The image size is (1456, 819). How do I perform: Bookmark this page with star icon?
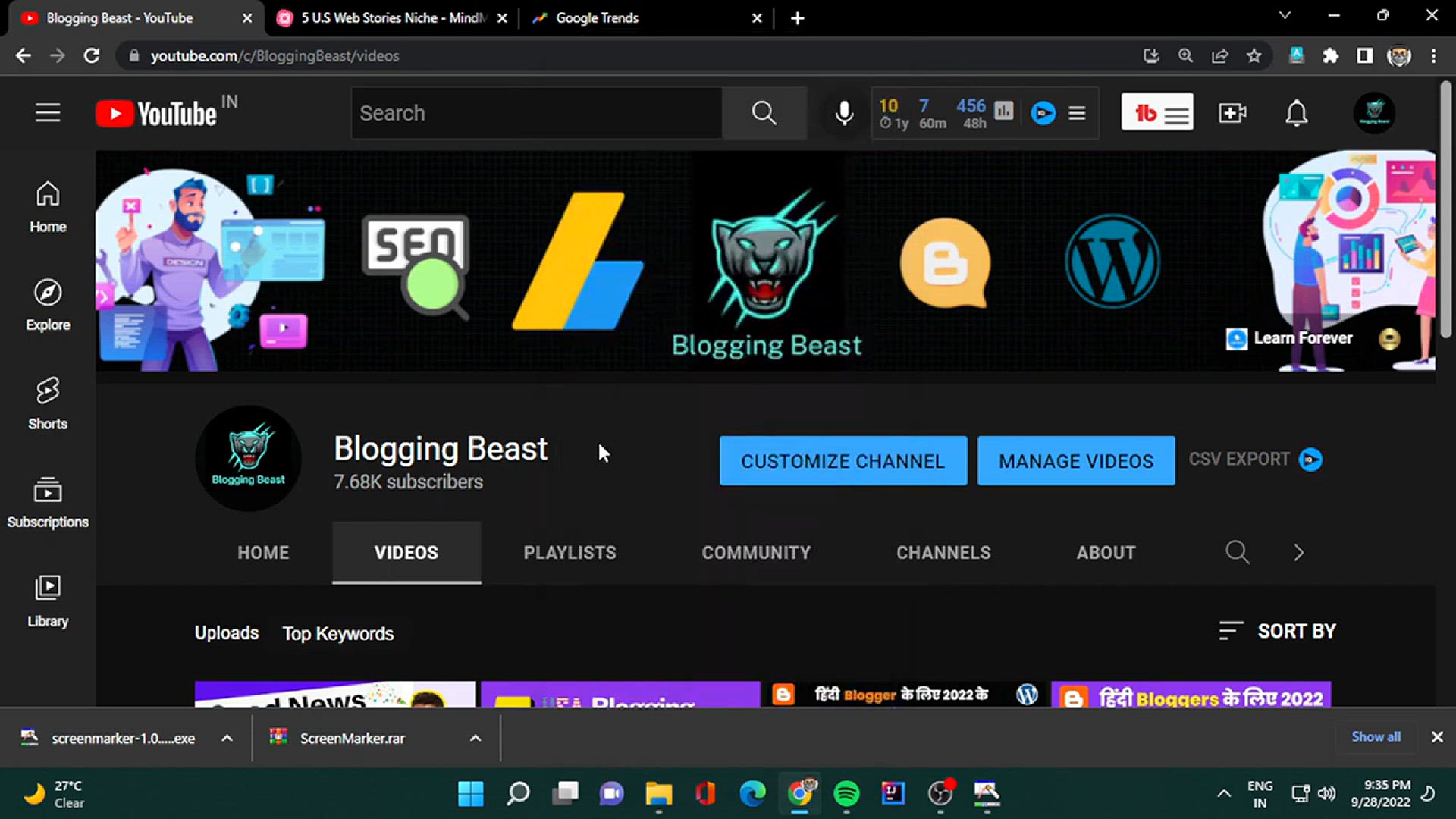point(1254,55)
